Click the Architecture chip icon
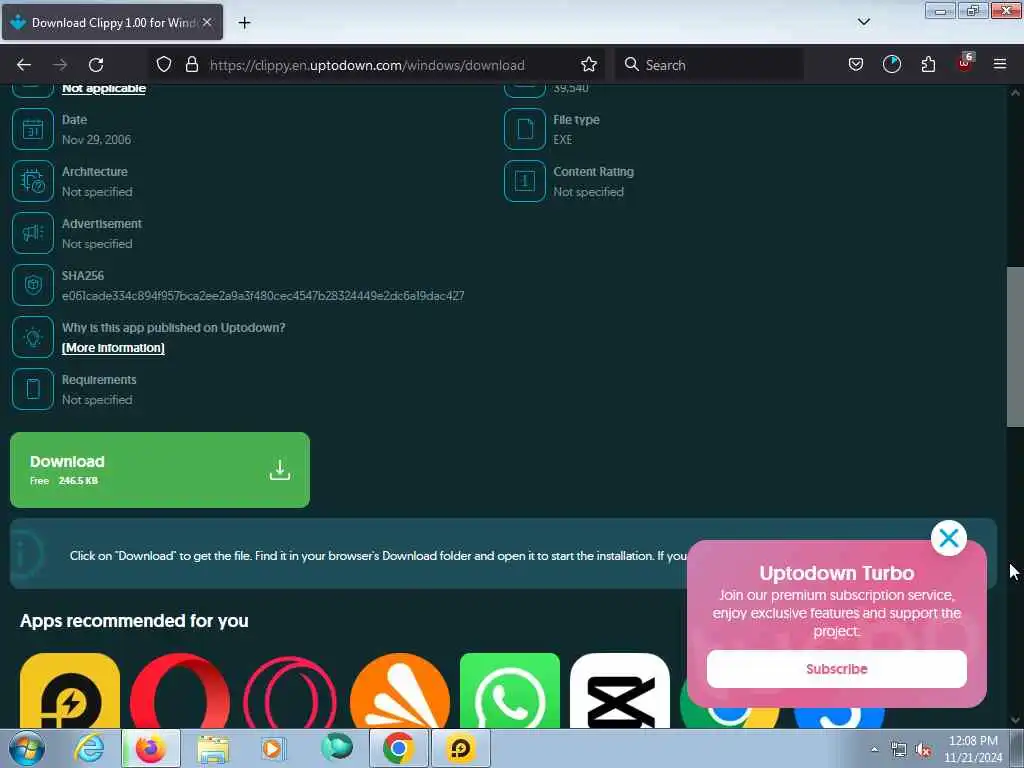This screenshot has height=768, width=1024. point(33,181)
